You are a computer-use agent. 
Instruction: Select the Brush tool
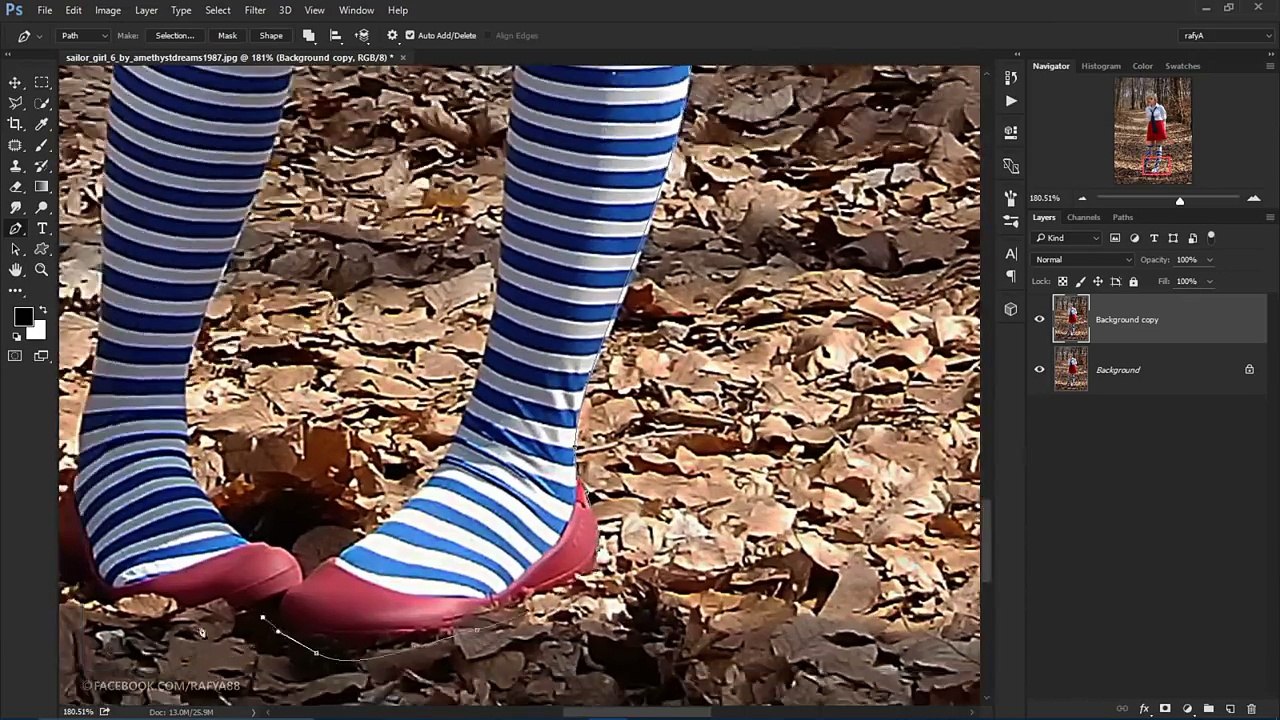pos(42,145)
